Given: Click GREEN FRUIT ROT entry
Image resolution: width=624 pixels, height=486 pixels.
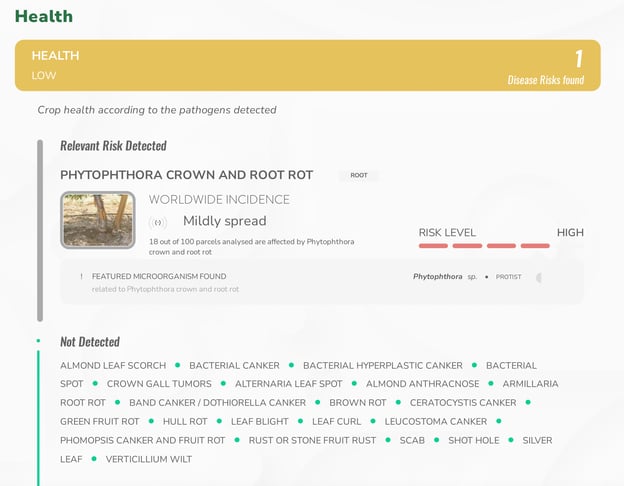Looking at the screenshot, I should point(100,422).
